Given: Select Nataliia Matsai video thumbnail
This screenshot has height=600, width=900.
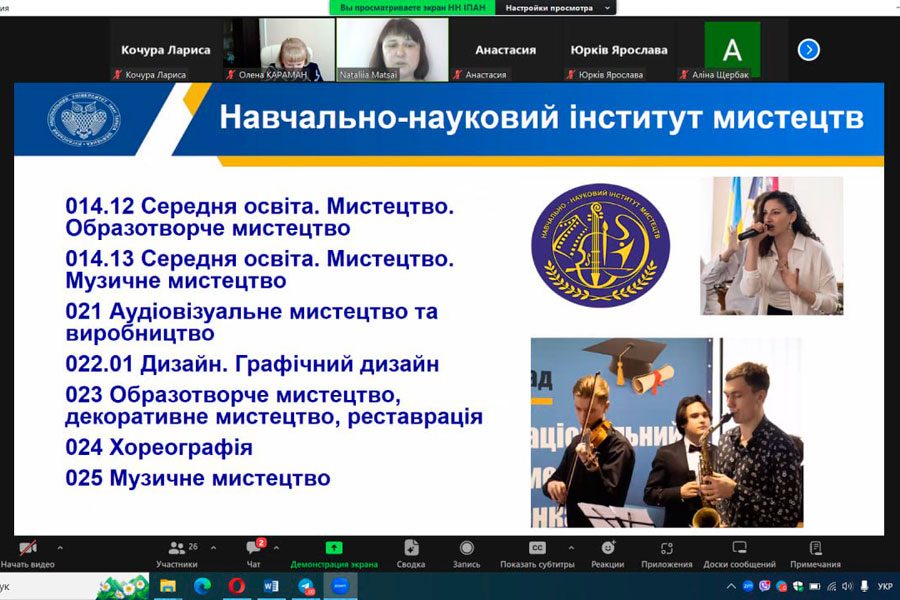Looking at the screenshot, I should pyautogui.click(x=392, y=49).
